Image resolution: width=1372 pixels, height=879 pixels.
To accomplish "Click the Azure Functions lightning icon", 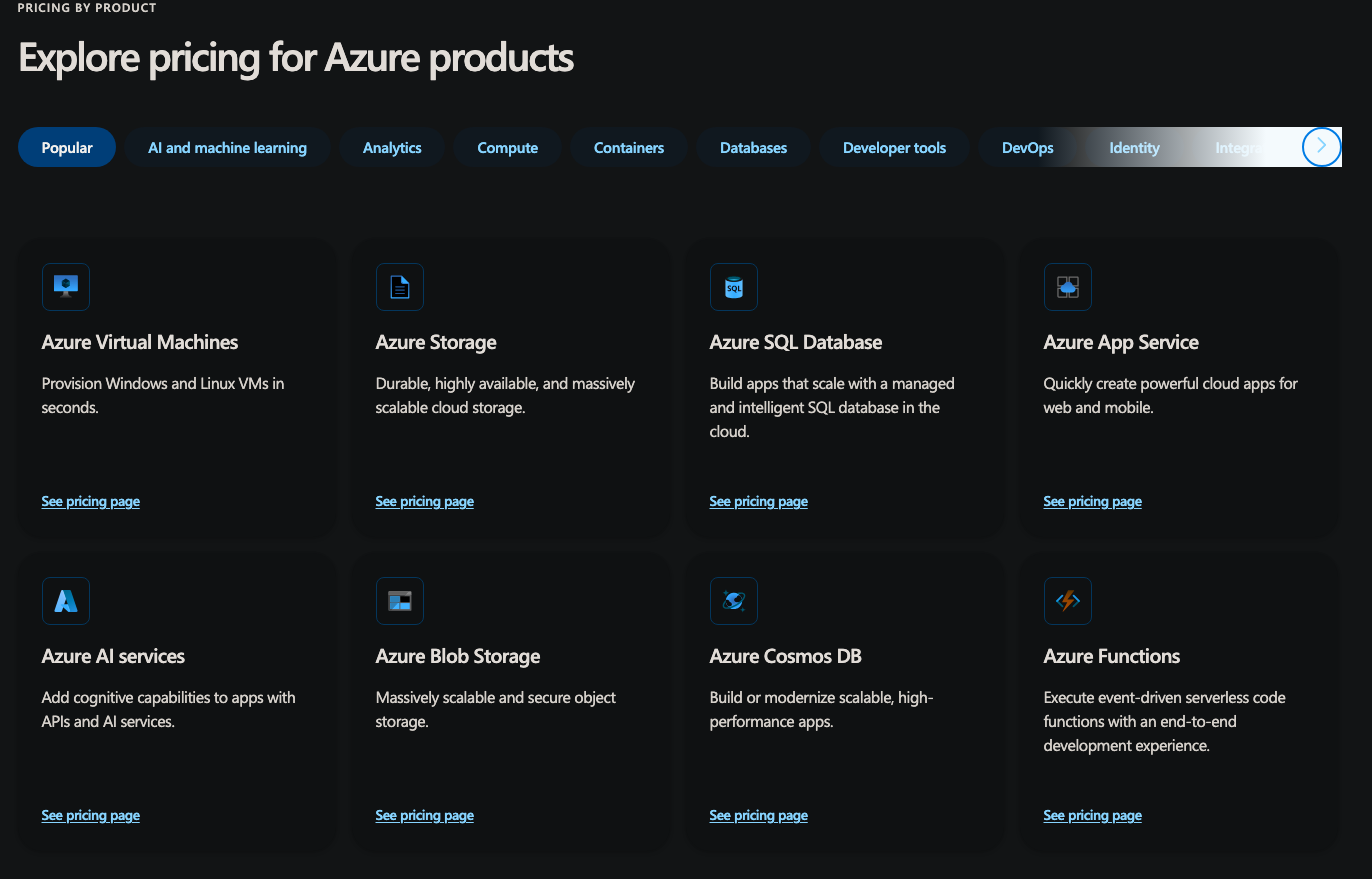I will click(1067, 601).
